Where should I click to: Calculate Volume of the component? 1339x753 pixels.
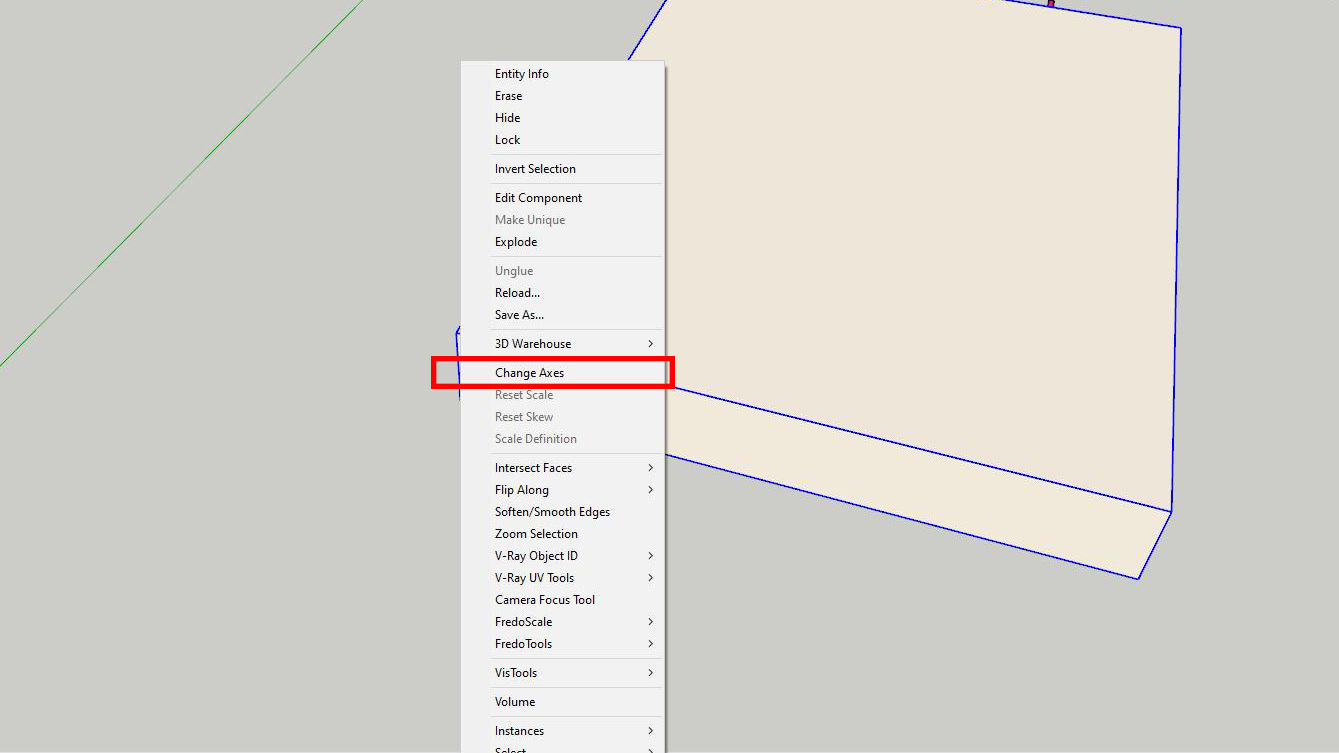(515, 701)
